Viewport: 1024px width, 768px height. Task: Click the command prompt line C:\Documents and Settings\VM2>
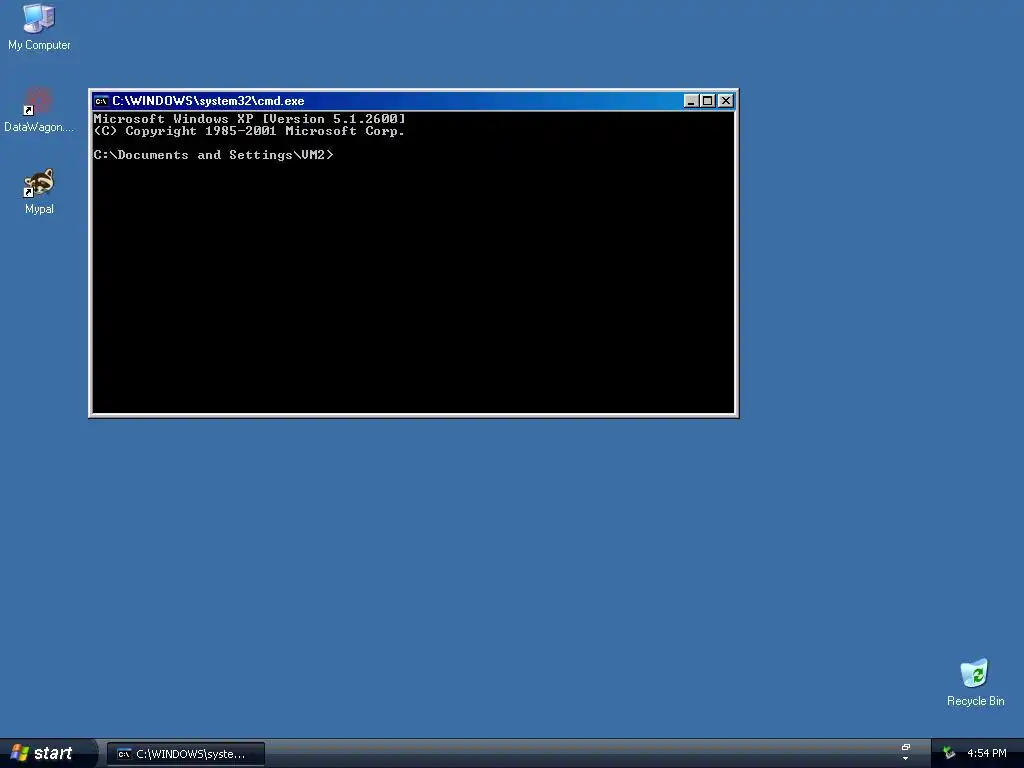pyautogui.click(x=213, y=155)
